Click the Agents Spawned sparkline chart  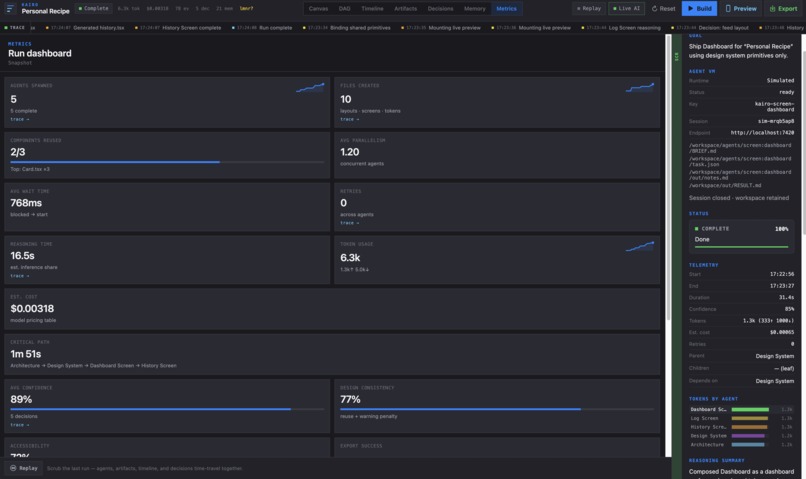(310, 88)
